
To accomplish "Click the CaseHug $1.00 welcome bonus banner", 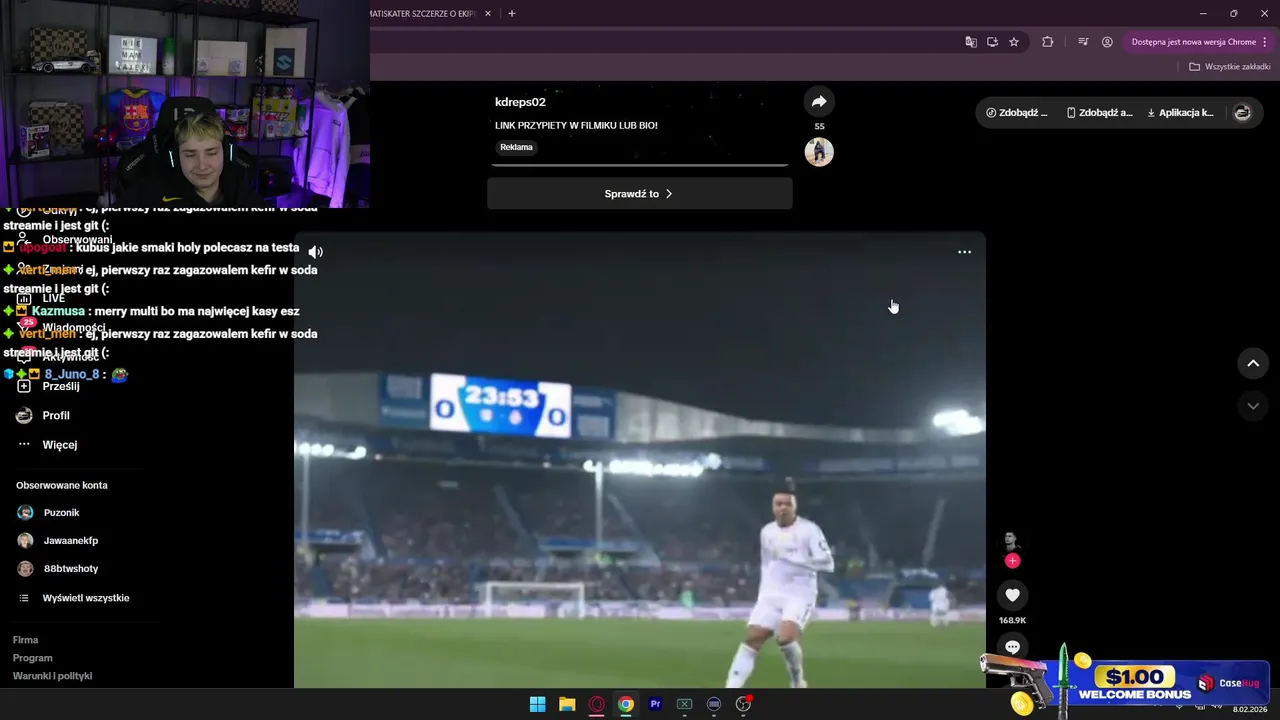I will coord(1125,682).
